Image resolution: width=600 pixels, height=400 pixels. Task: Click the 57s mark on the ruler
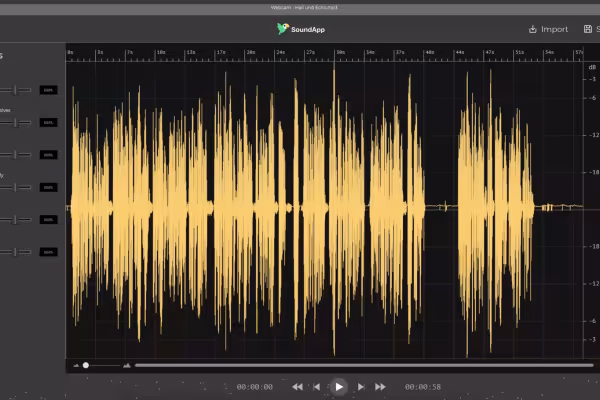point(579,52)
